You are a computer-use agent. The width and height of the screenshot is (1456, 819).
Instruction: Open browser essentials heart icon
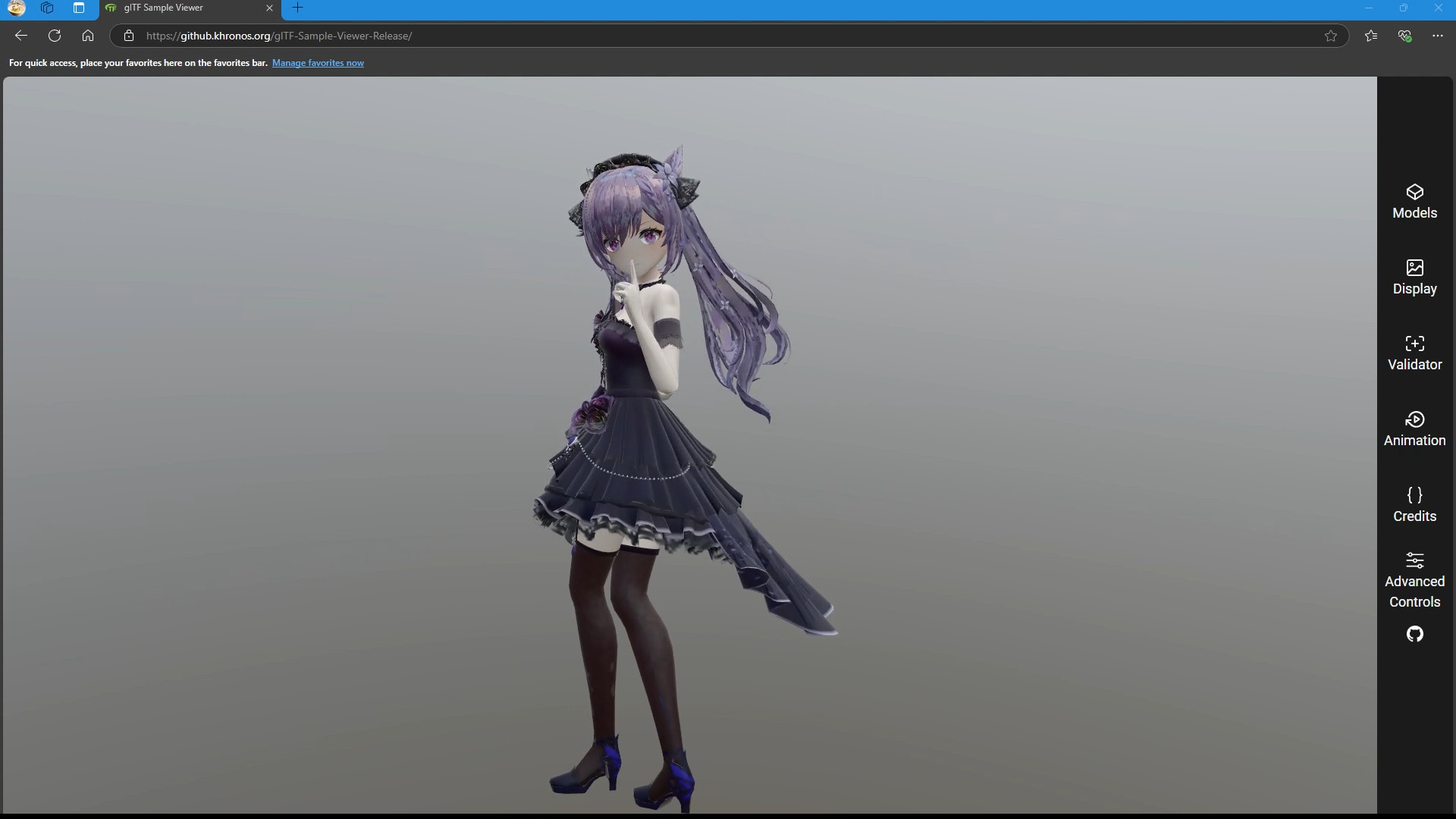(x=1404, y=36)
